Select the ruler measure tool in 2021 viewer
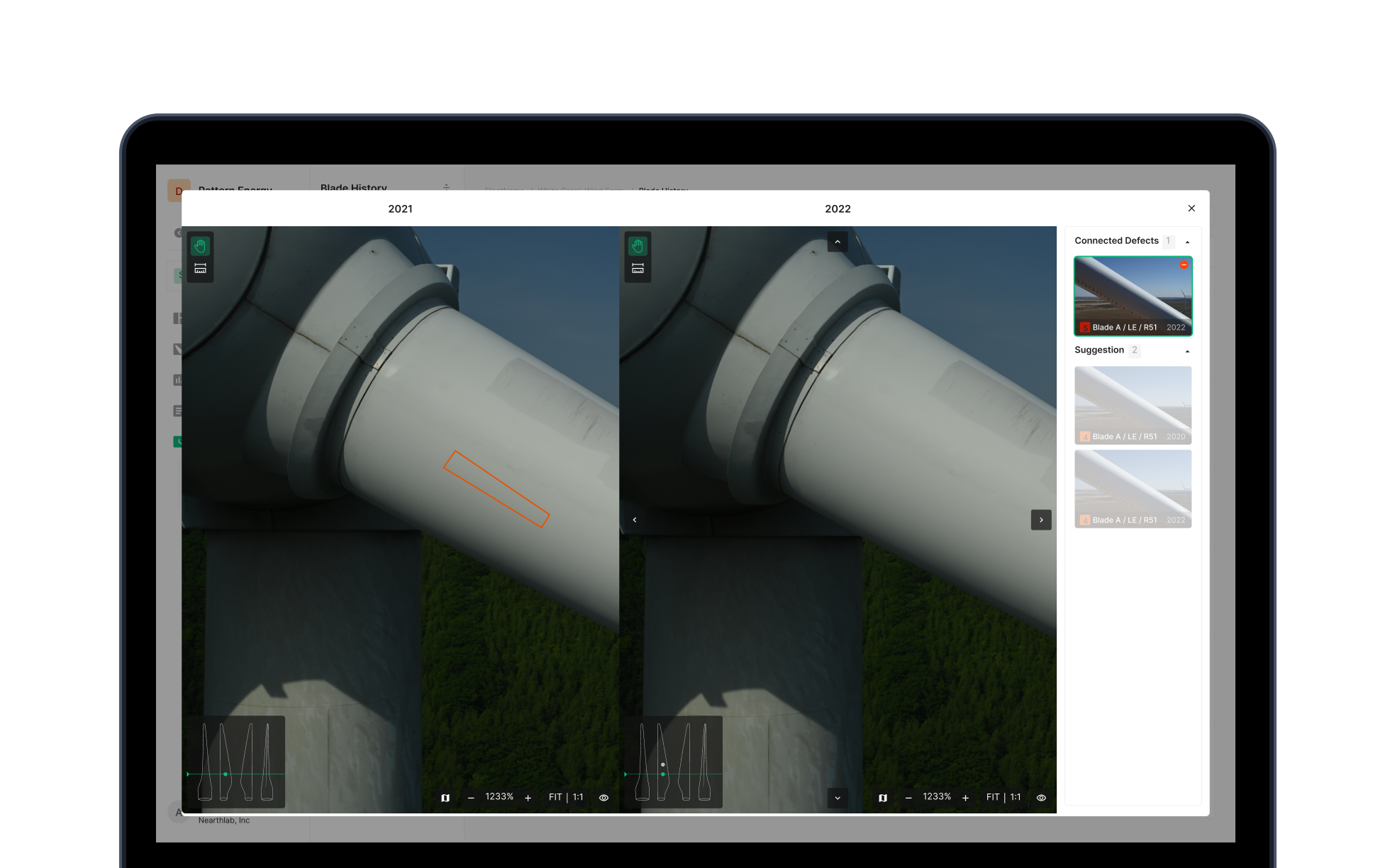 (200, 269)
